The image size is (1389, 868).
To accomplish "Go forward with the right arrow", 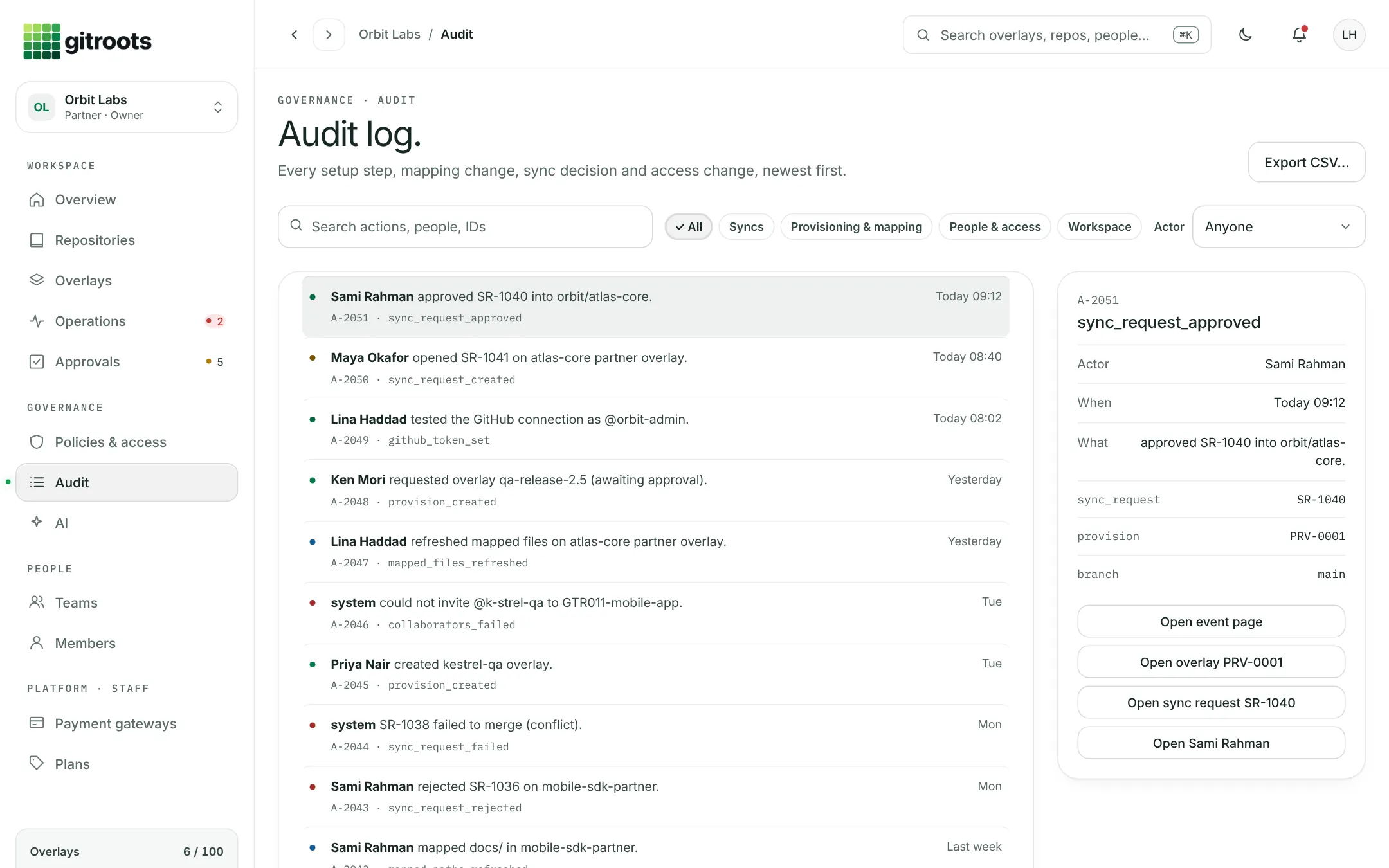I will tap(329, 35).
